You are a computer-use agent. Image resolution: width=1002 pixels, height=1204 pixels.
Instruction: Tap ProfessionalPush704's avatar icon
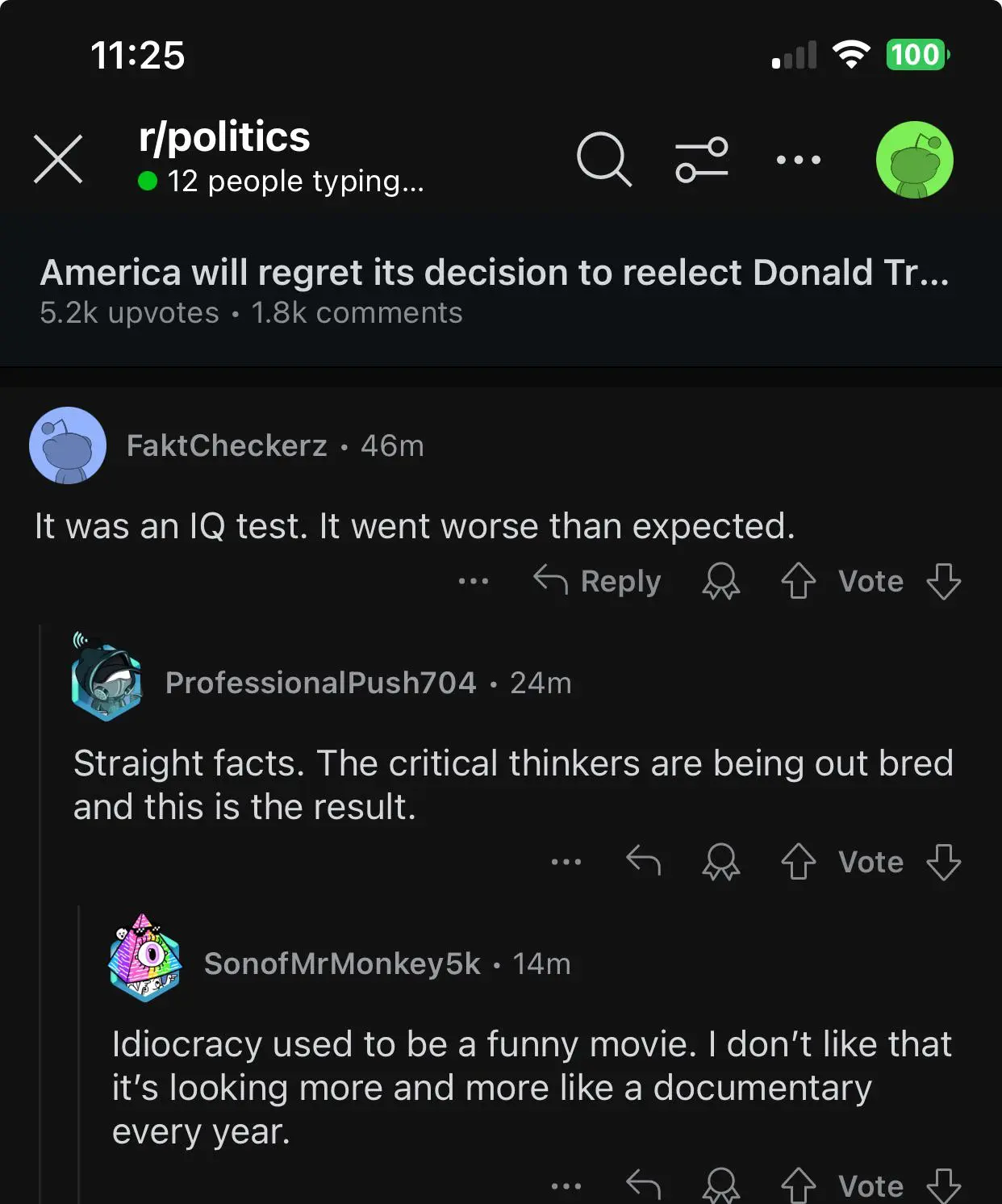(x=106, y=679)
